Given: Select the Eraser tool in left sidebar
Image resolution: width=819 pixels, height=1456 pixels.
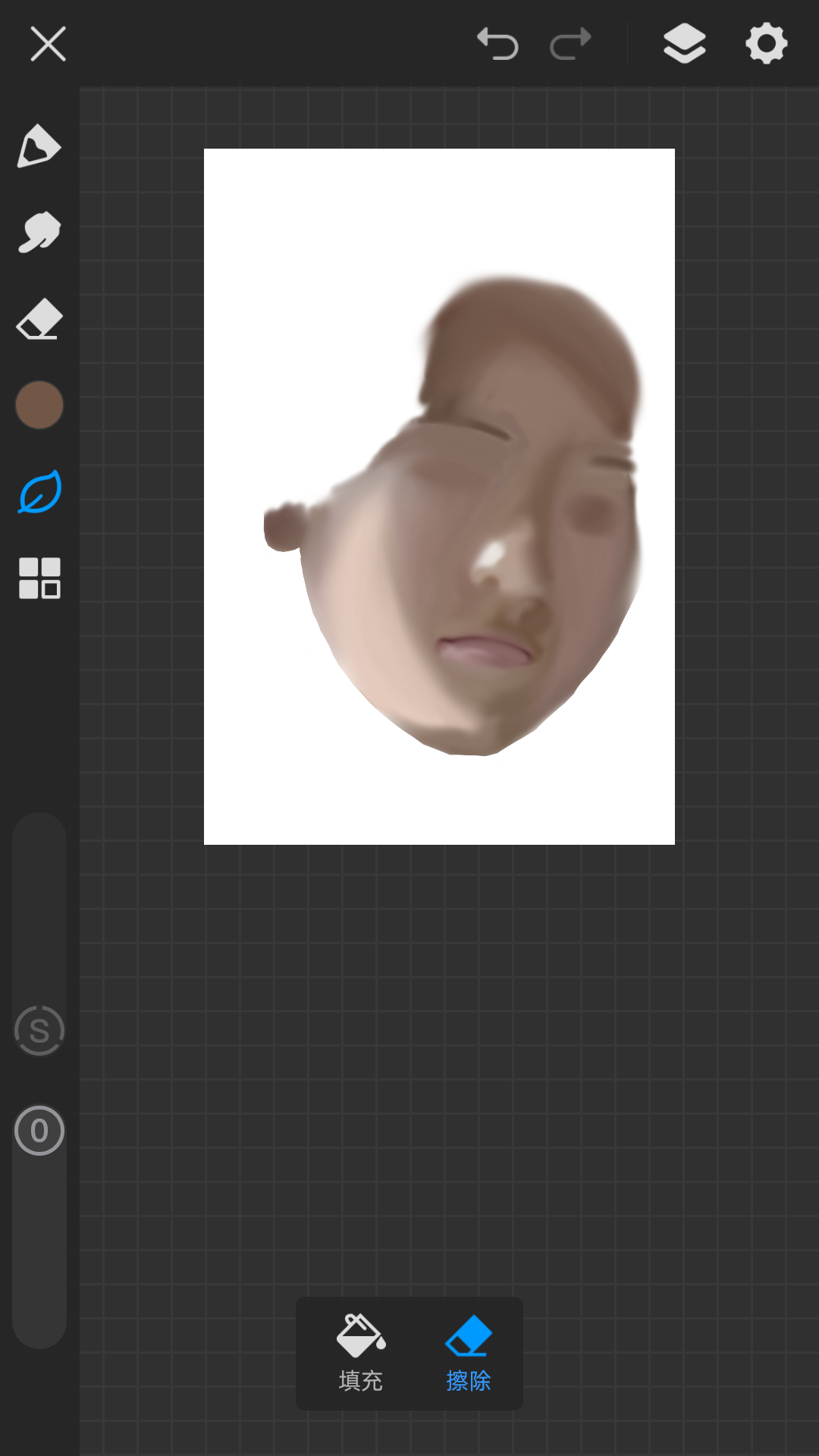Looking at the screenshot, I should pos(39,319).
